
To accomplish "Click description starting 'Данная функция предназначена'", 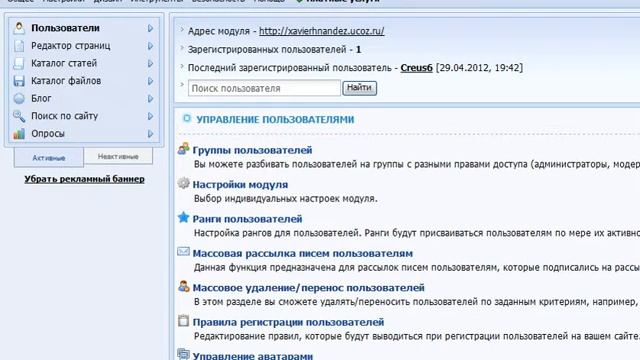I will click(x=417, y=267).
